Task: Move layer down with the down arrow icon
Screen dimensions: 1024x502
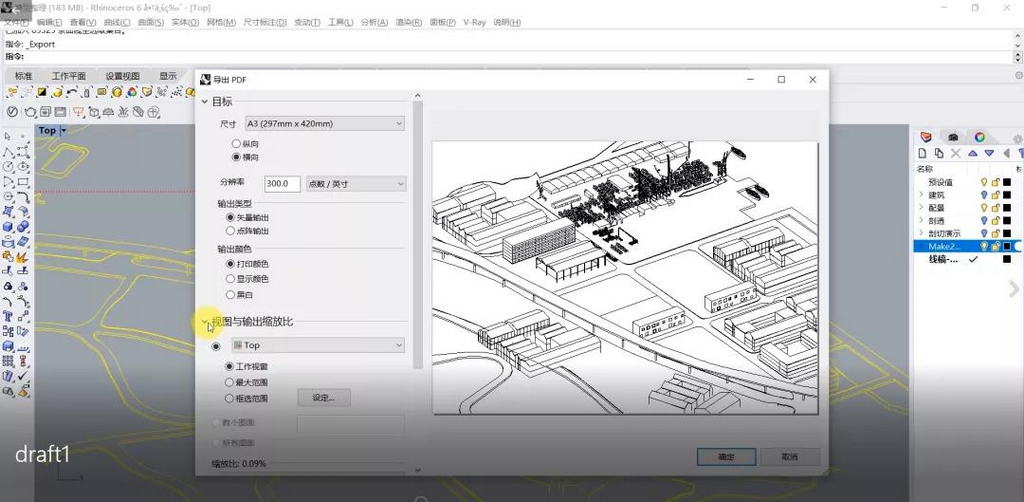Action: click(x=989, y=153)
